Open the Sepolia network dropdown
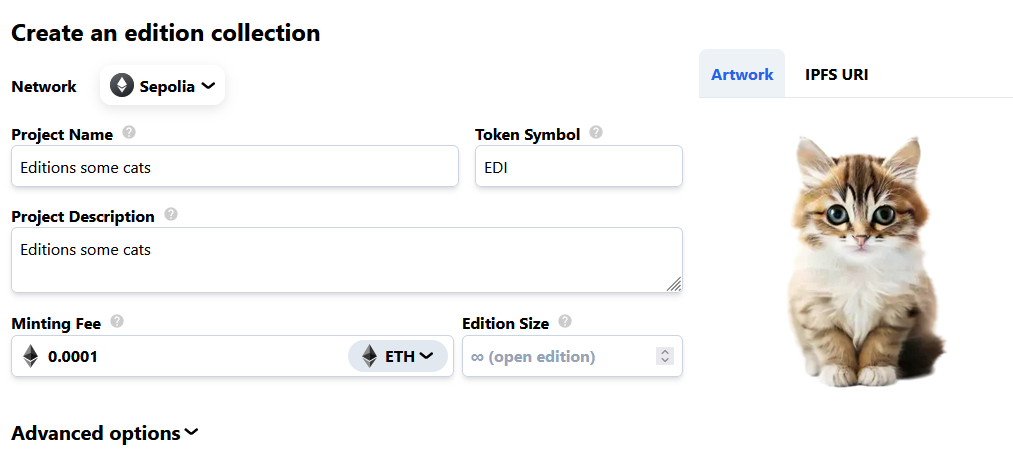1013x461 pixels. [x=163, y=86]
